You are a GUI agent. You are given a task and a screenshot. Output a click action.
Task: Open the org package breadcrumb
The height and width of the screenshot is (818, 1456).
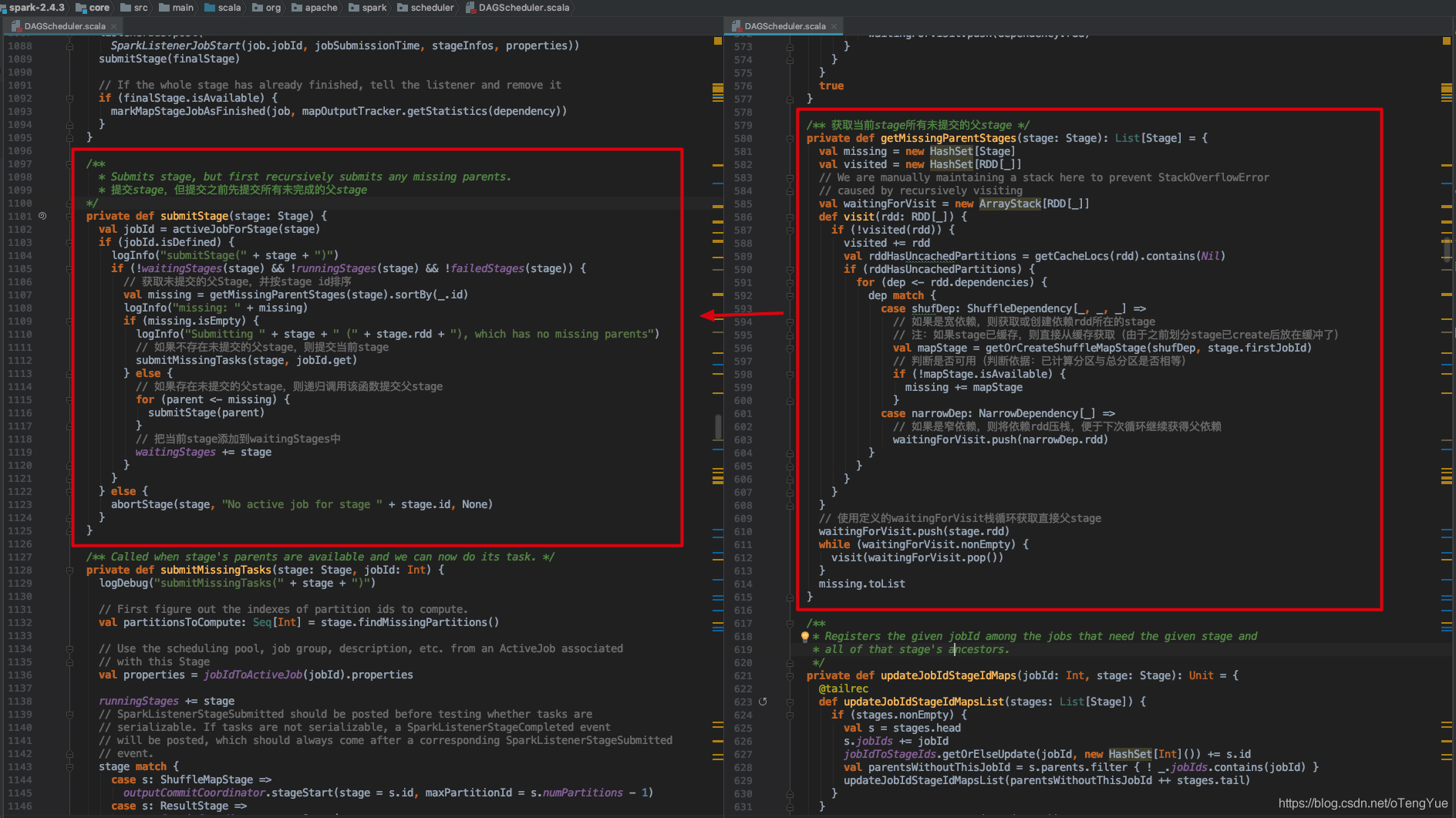click(x=267, y=8)
